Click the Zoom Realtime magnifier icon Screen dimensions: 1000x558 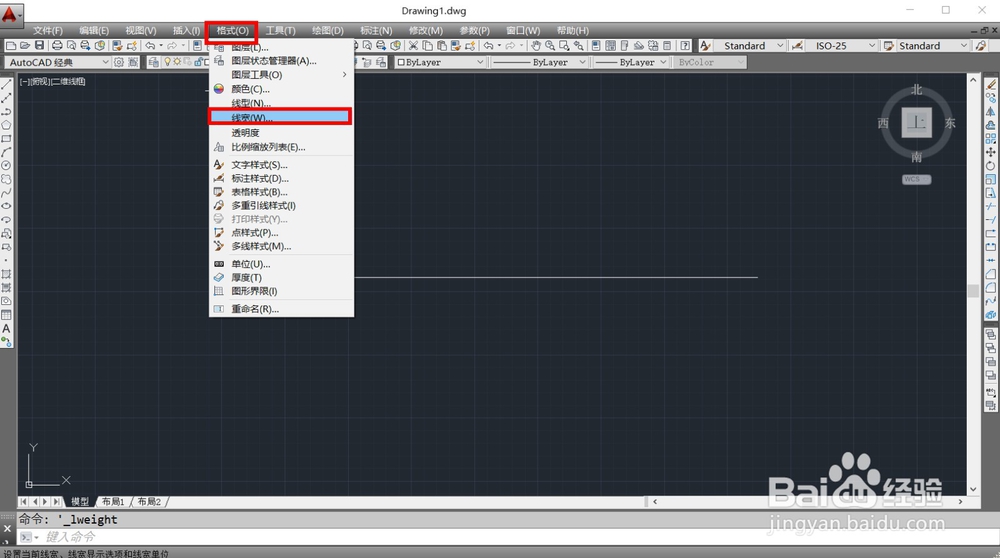point(550,45)
